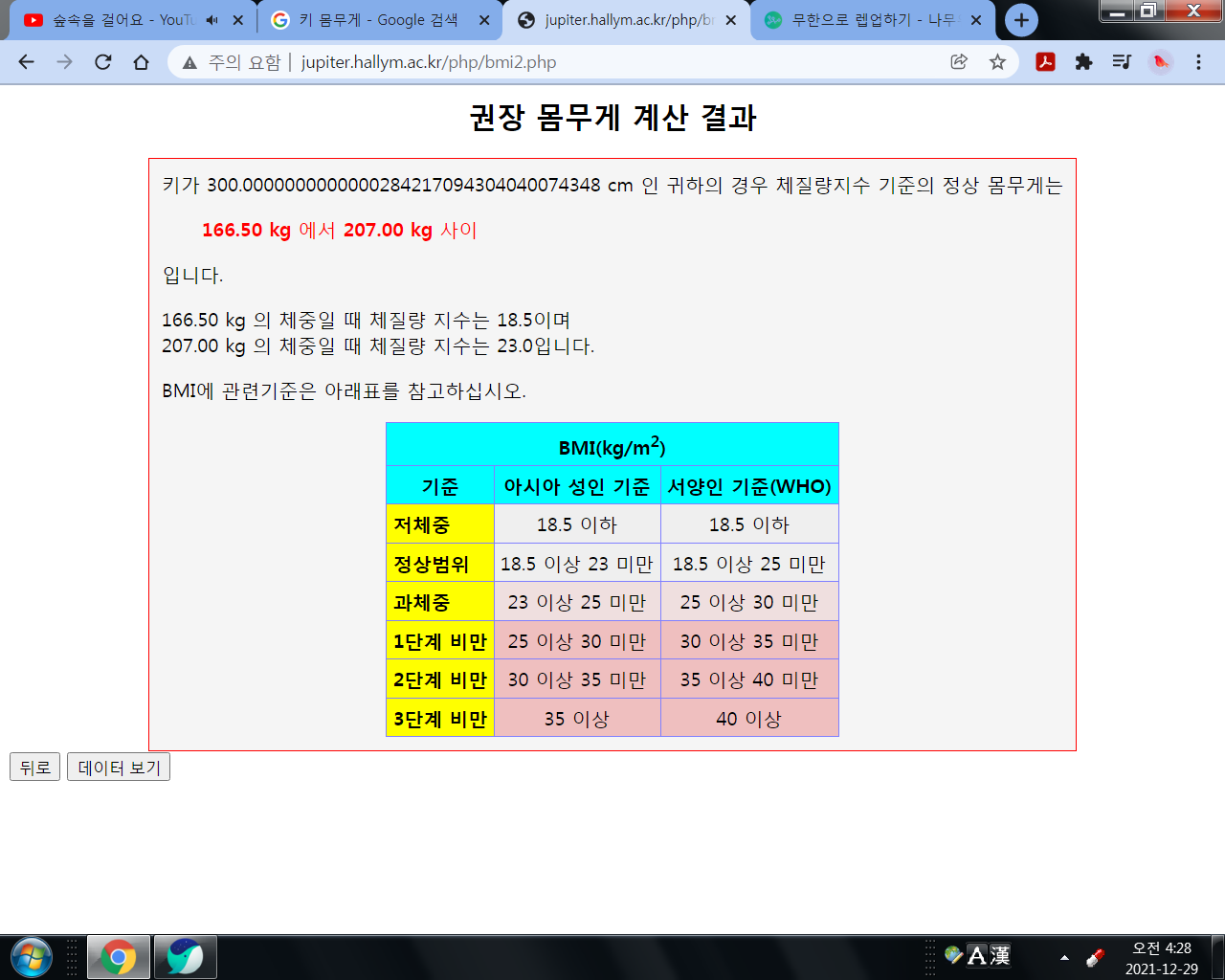Open the share page icon in address bar

point(959,62)
